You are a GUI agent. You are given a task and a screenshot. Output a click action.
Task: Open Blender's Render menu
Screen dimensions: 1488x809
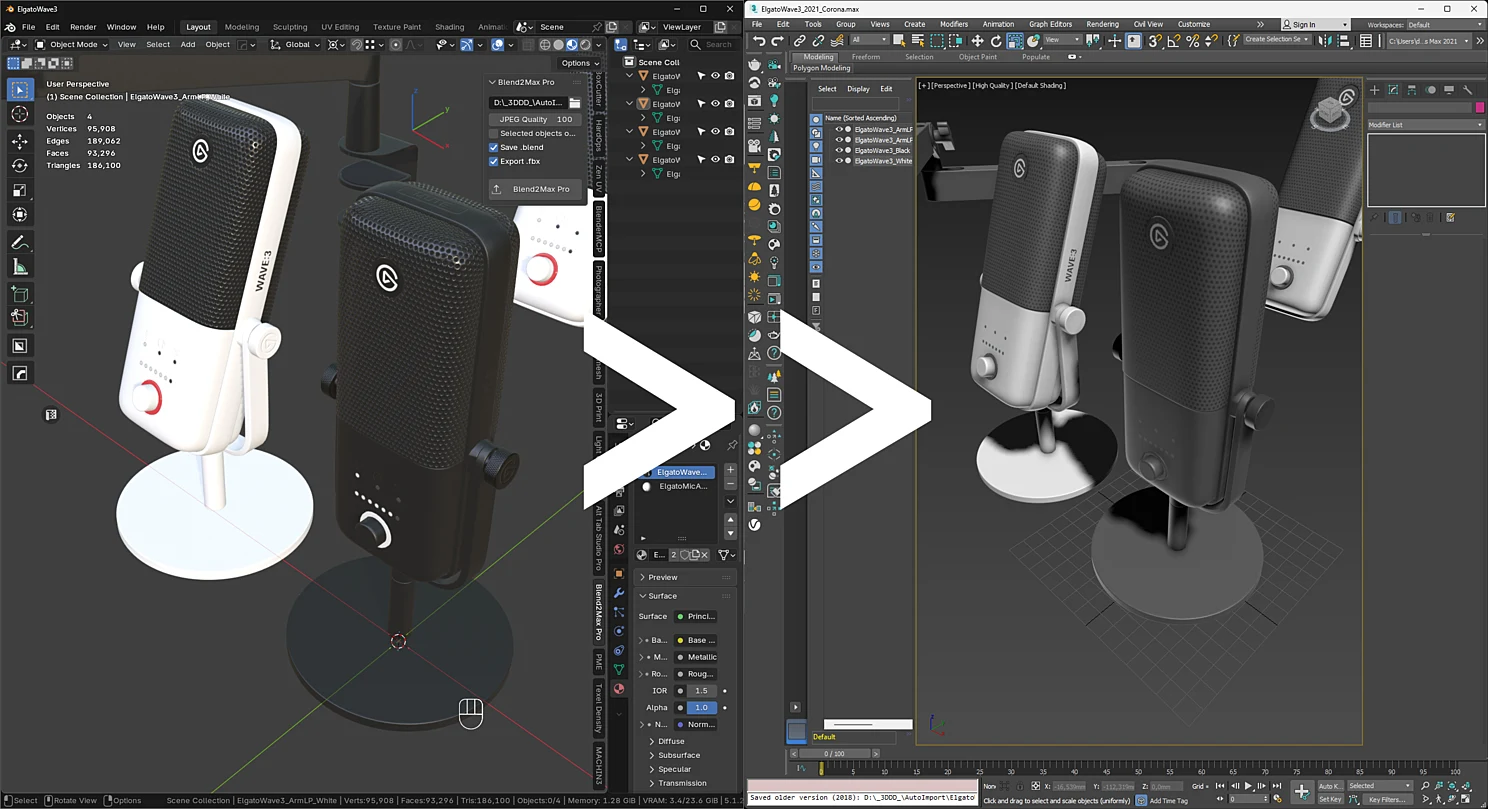coord(83,27)
